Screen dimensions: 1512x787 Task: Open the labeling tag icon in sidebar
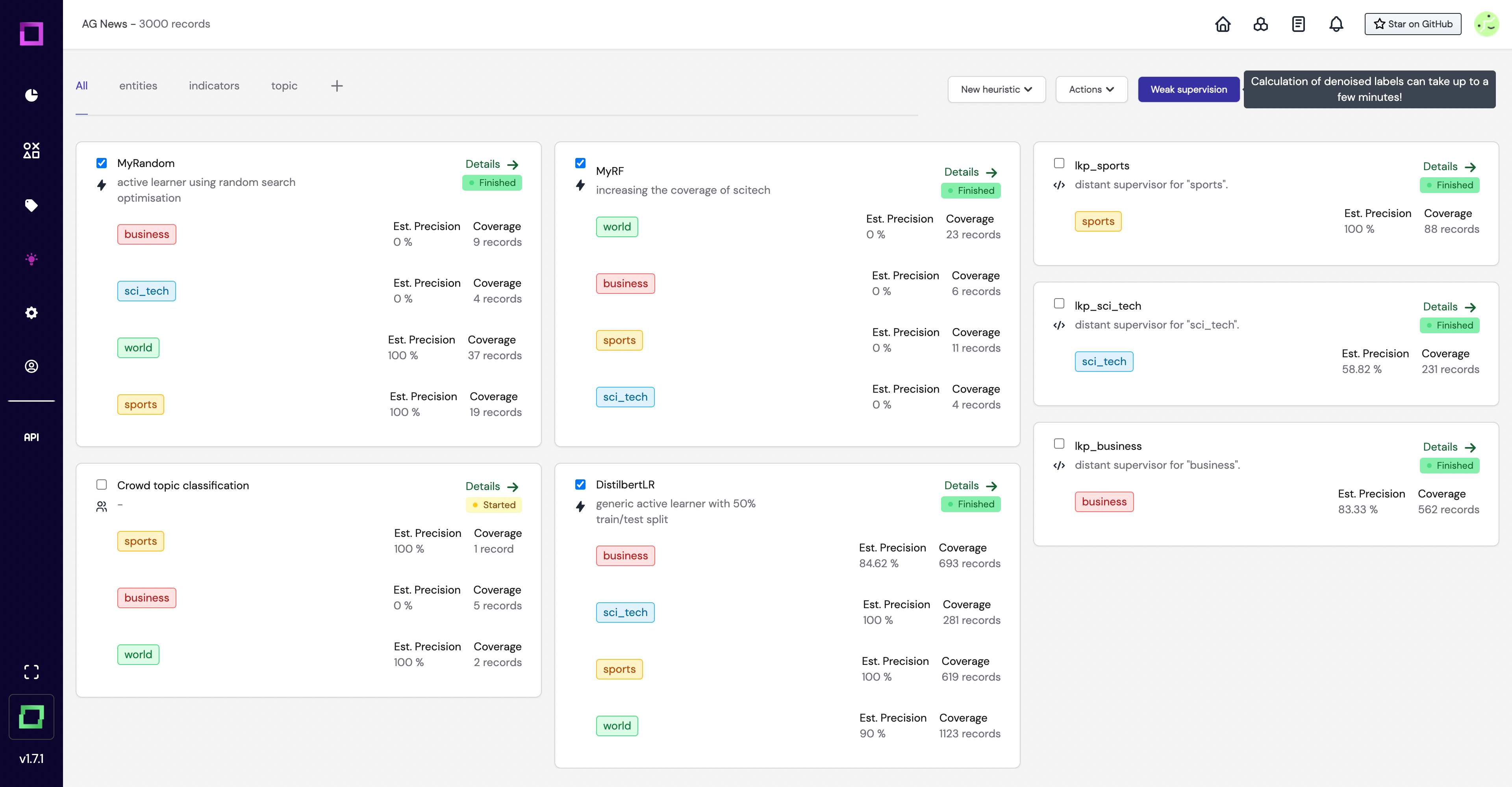pos(31,205)
